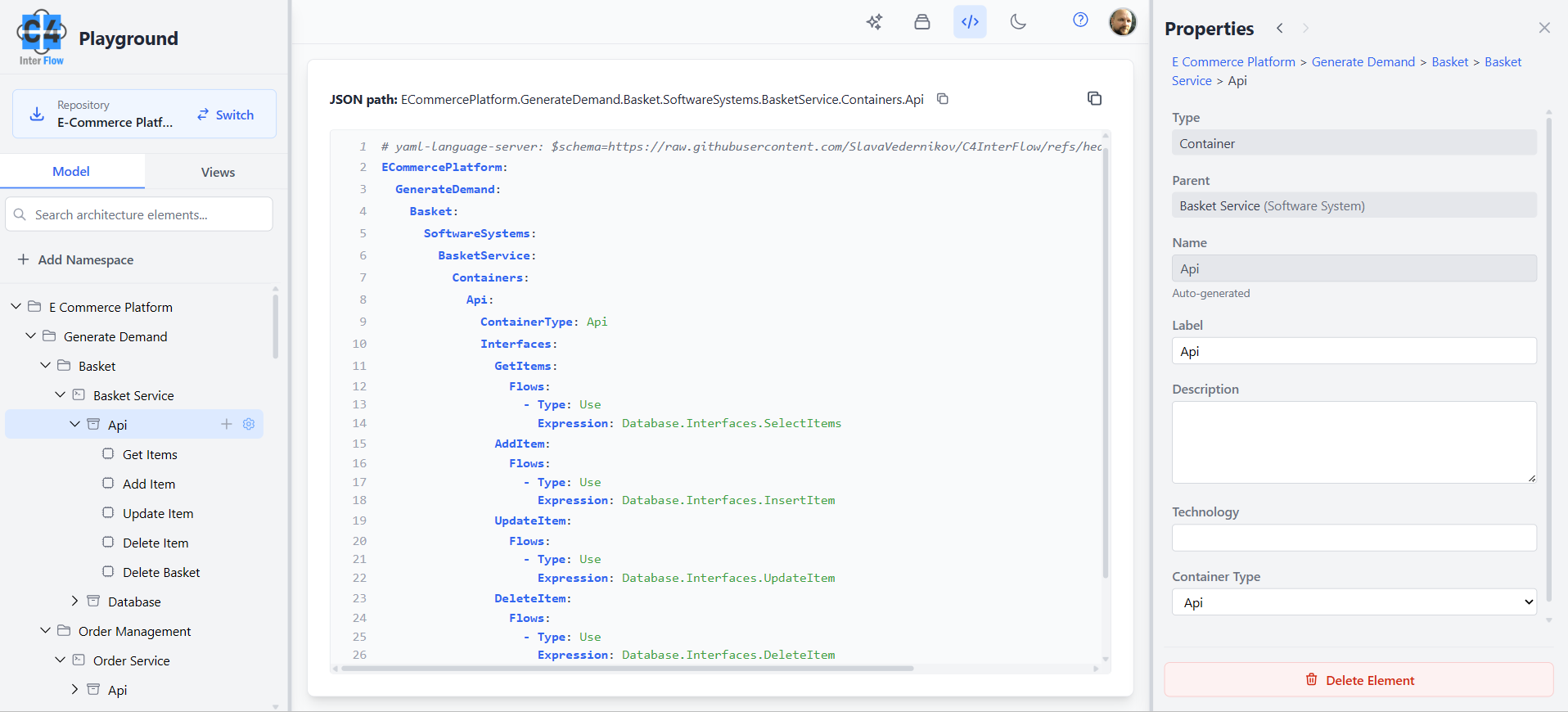Toggle the code view icon
The width and height of the screenshot is (1568, 712).
970,22
